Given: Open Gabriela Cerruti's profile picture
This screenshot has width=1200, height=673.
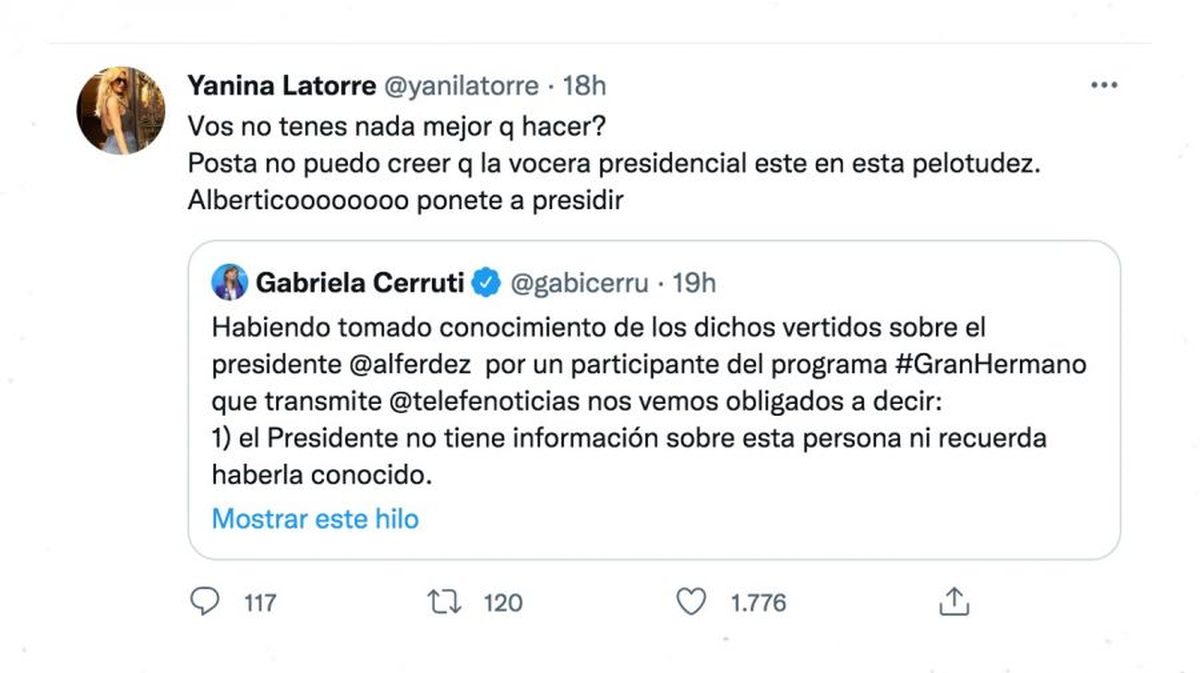Looking at the screenshot, I should click(229, 282).
